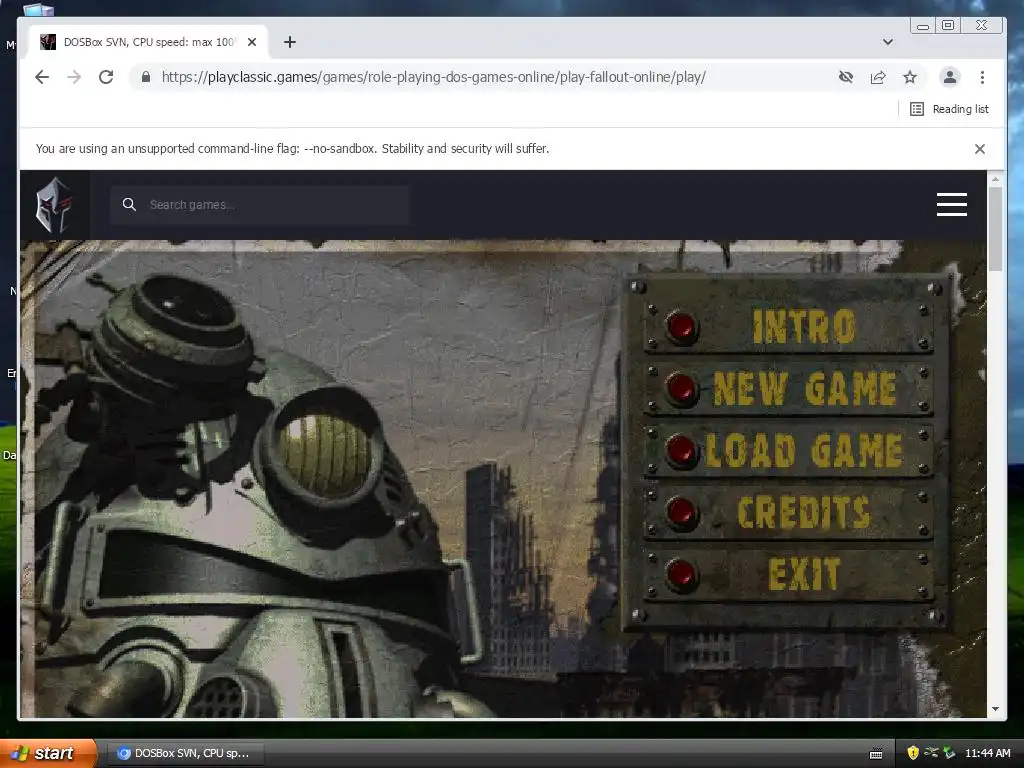View site security lock information
1024x768 pixels.
146,77
